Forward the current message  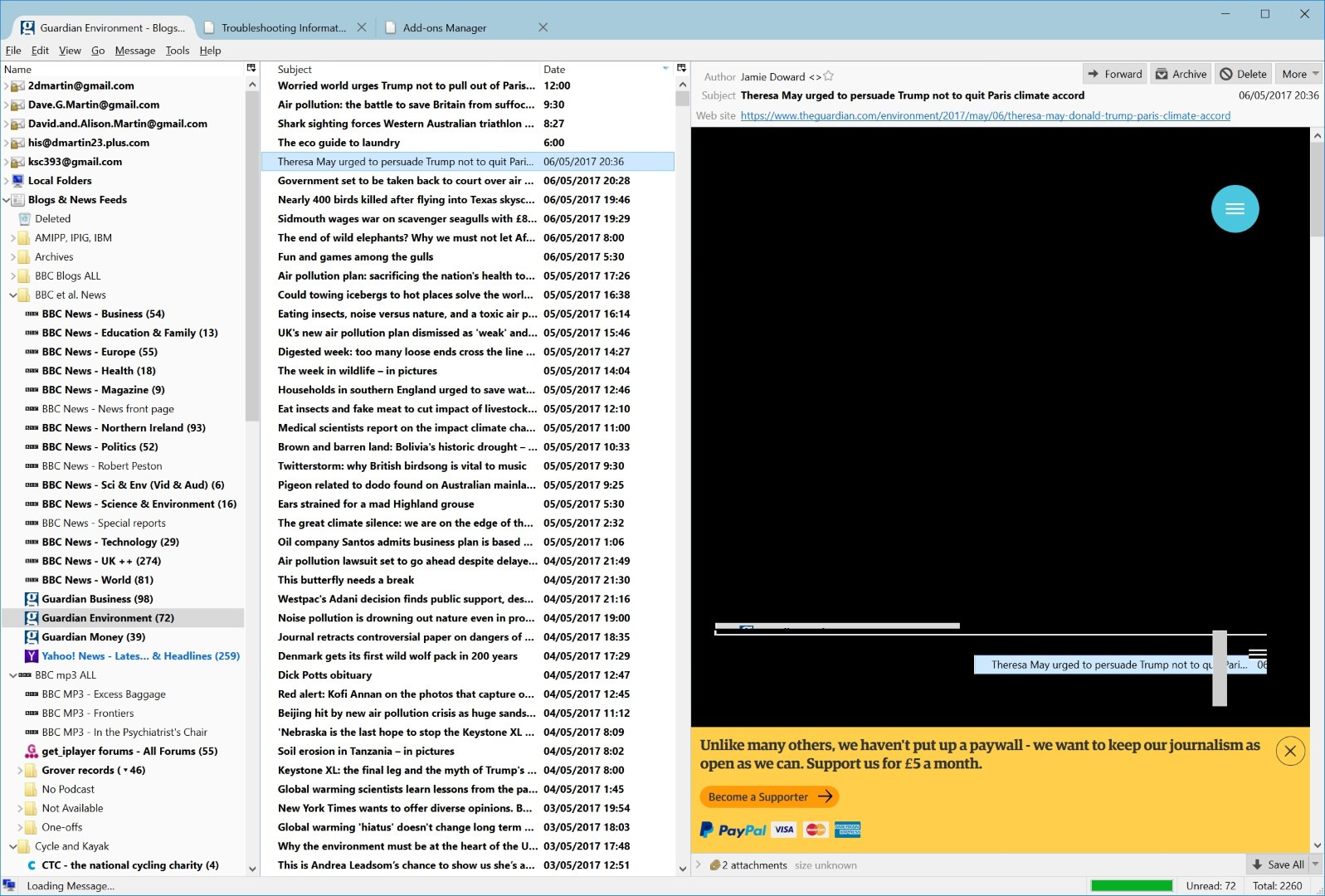[1114, 74]
